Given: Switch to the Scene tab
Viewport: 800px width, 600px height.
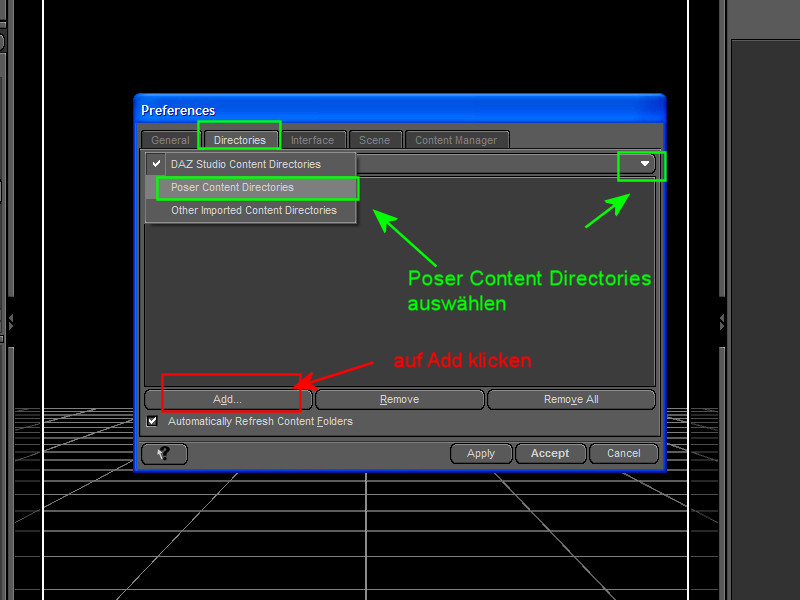Looking at the screenshot, I should [x=374, y=140].
